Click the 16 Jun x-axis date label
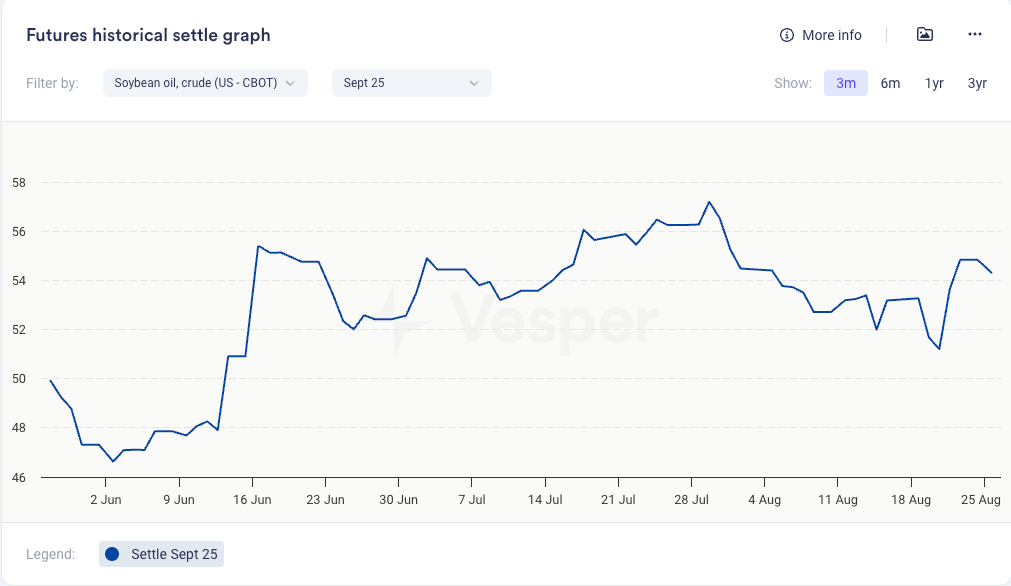The height and width of the screenshot is (586, 1011). (253, 499)
